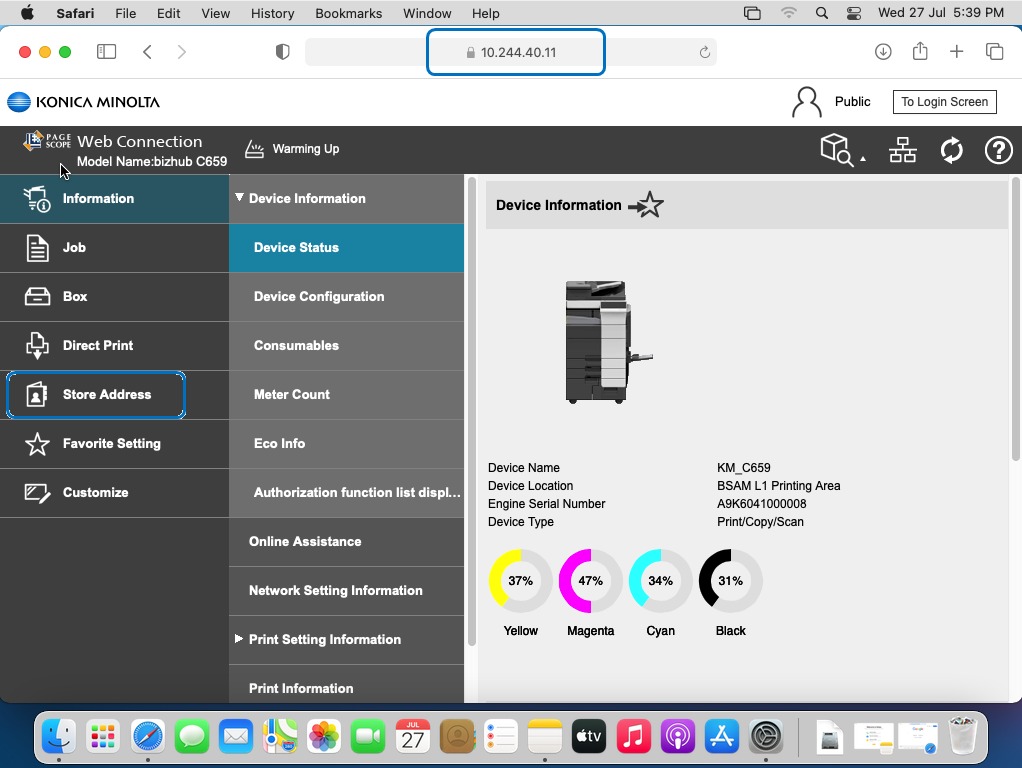The image size is (1022, 768).
Task: Collapse the Device Information tree section
Action: (240, 198)
